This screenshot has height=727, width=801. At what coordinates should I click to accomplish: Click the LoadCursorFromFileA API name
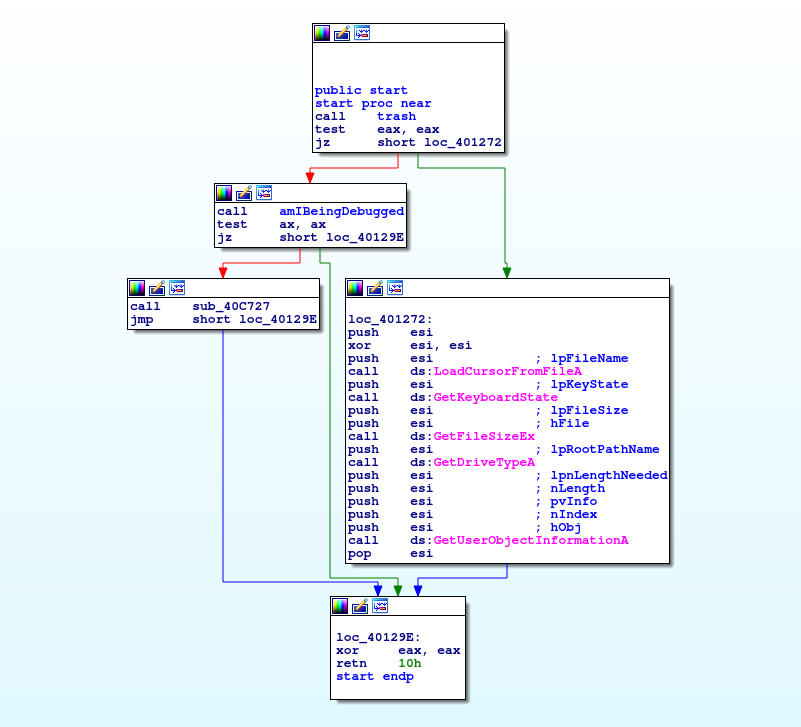pyautogui.click(x=505, y=371)
